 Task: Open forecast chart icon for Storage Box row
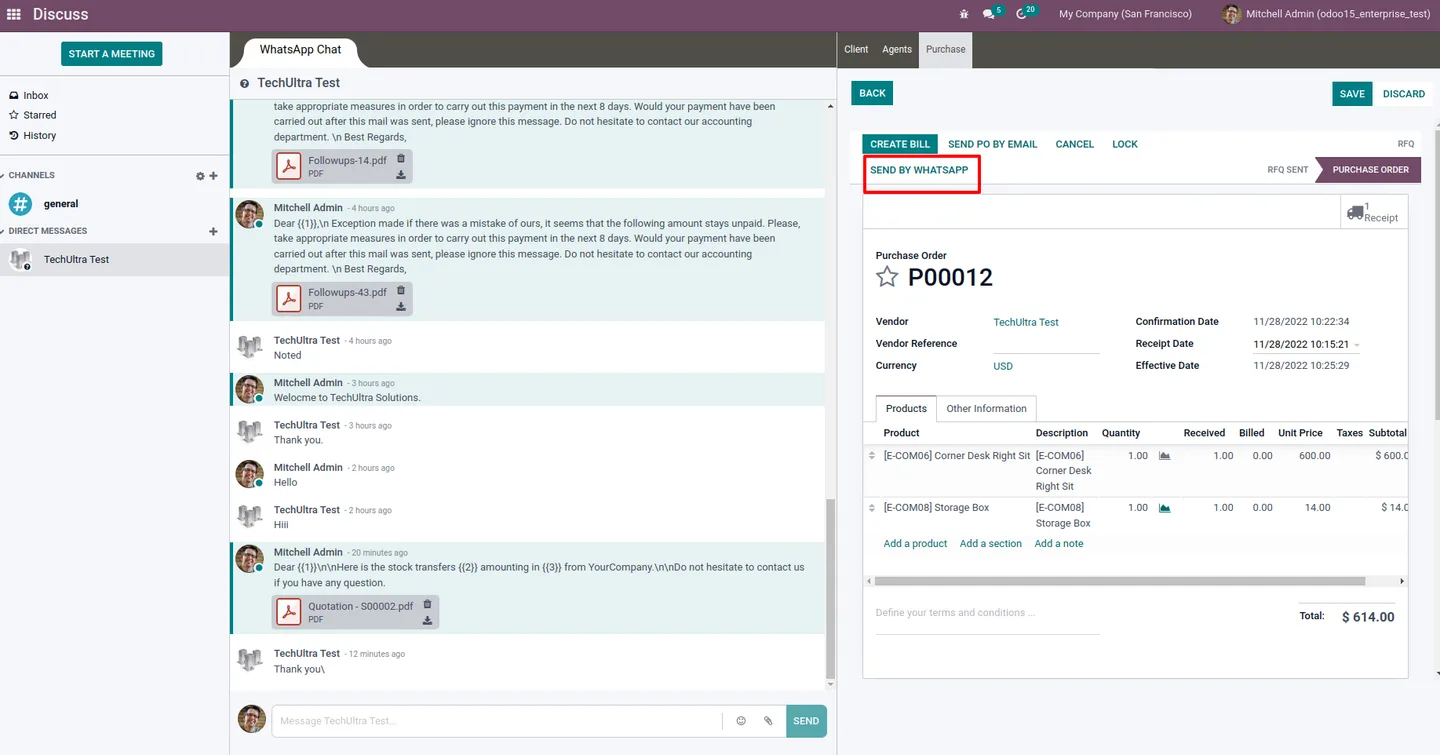tap(1164, 508)
